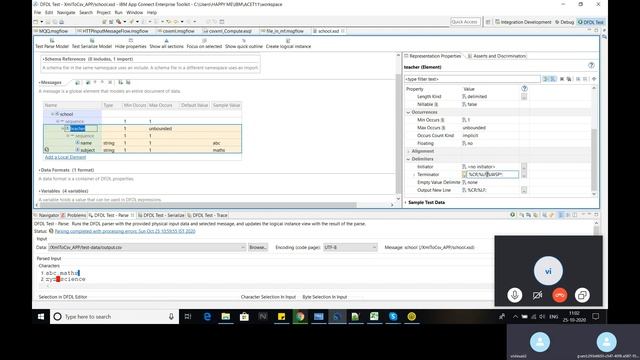Open the Data file path dropdown
The width and height of the screenshot is (640, 360).
coord(242,247)
